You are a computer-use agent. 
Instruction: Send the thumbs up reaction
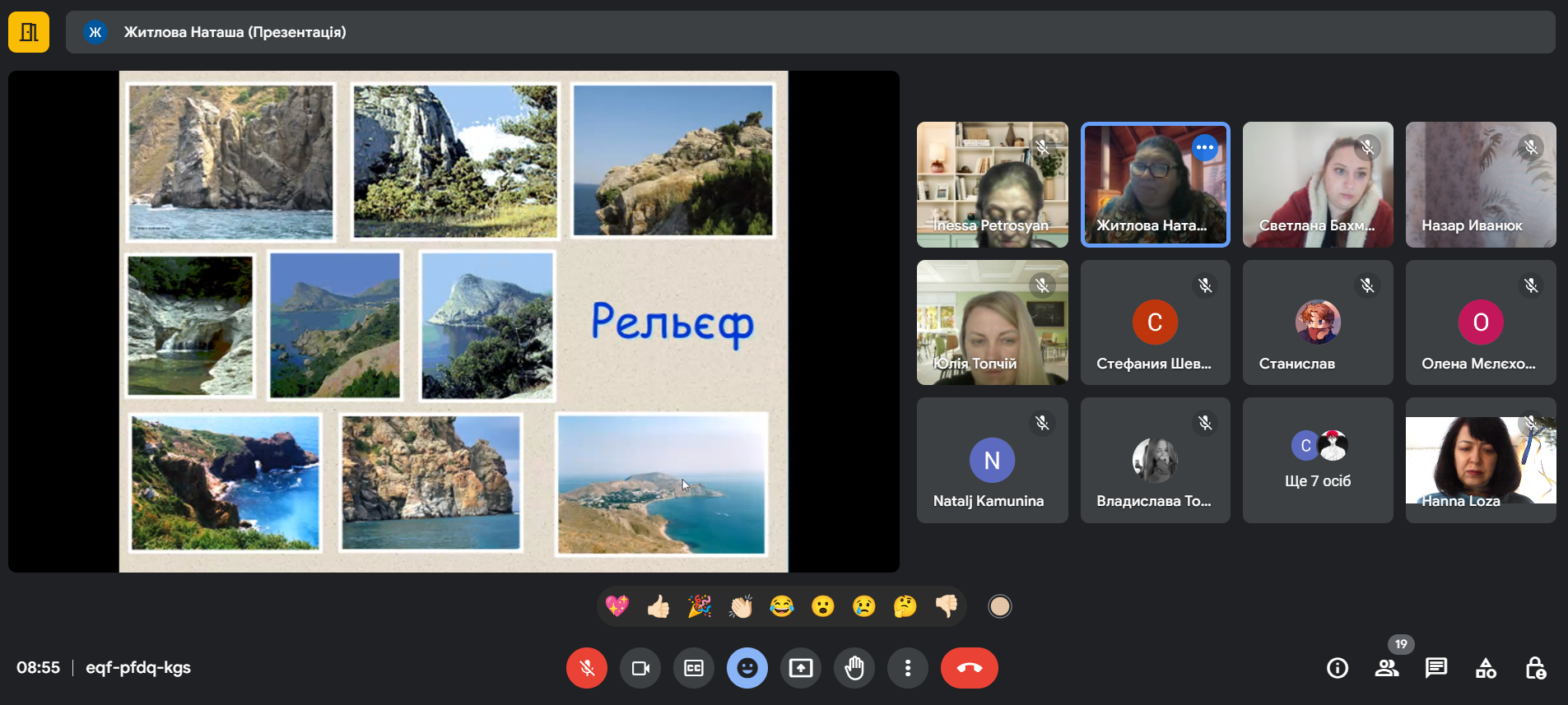point(658,606)
